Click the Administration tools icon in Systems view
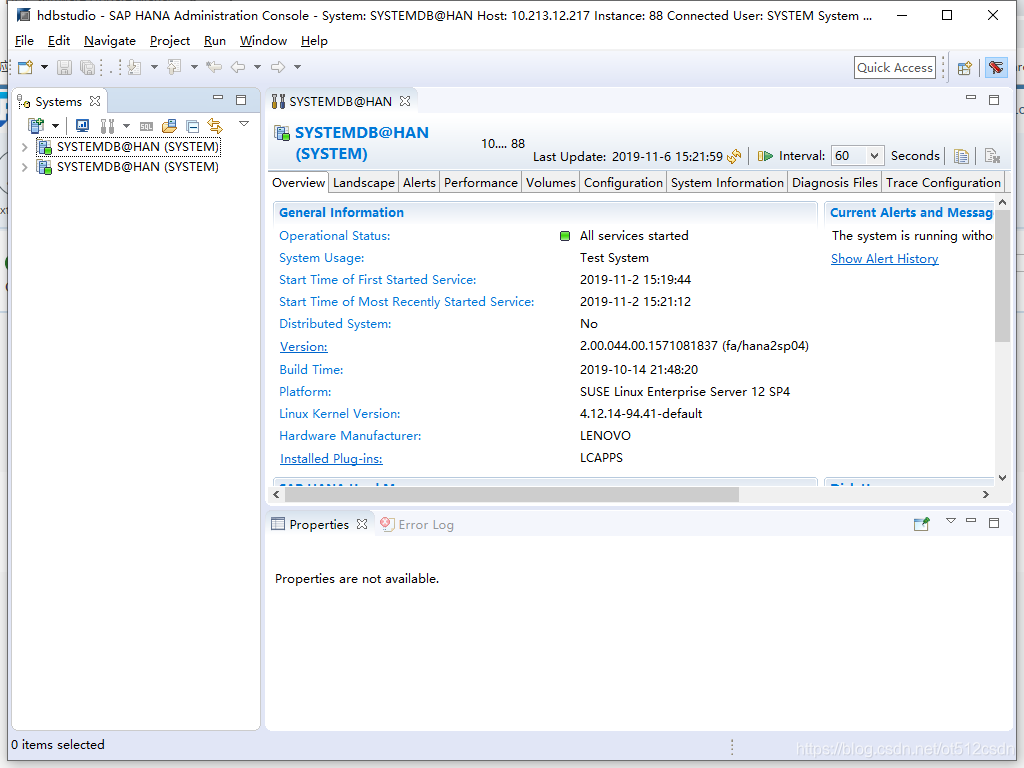1024x768 pixels. (x=107, y=126)
